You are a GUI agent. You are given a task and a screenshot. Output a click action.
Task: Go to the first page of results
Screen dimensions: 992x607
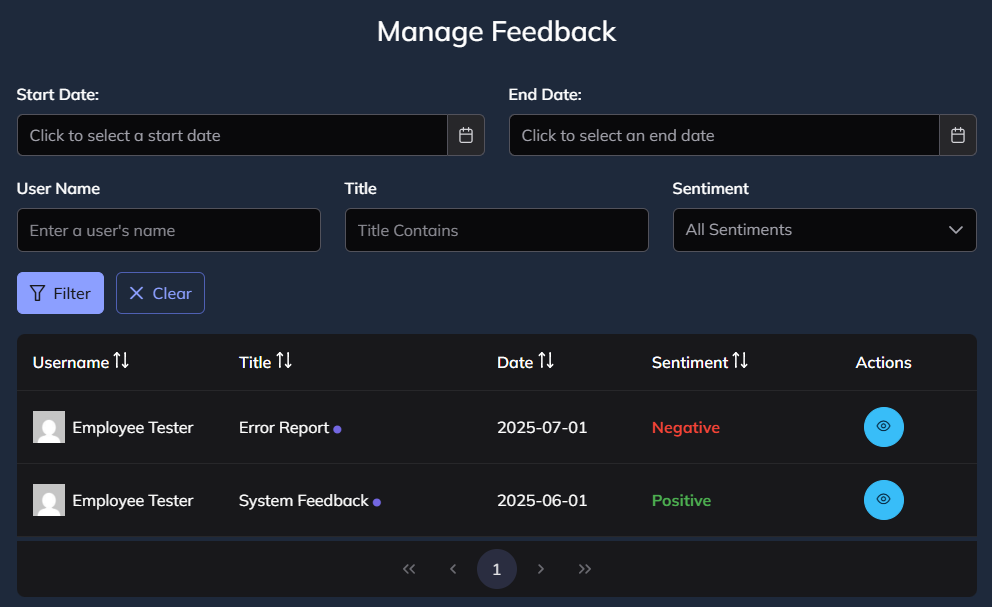point(409,569)
